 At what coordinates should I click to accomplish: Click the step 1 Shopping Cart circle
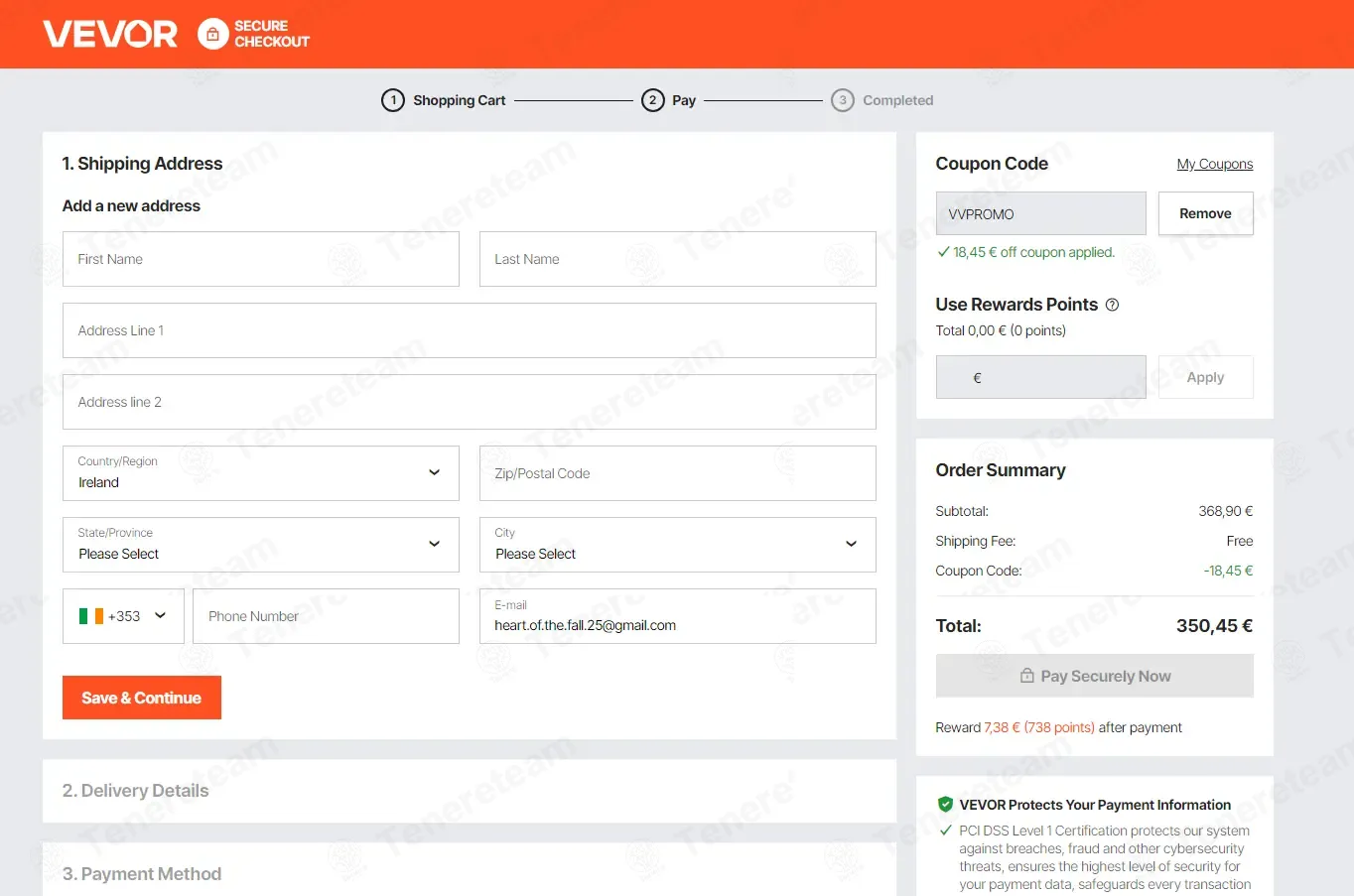(393, 100)
